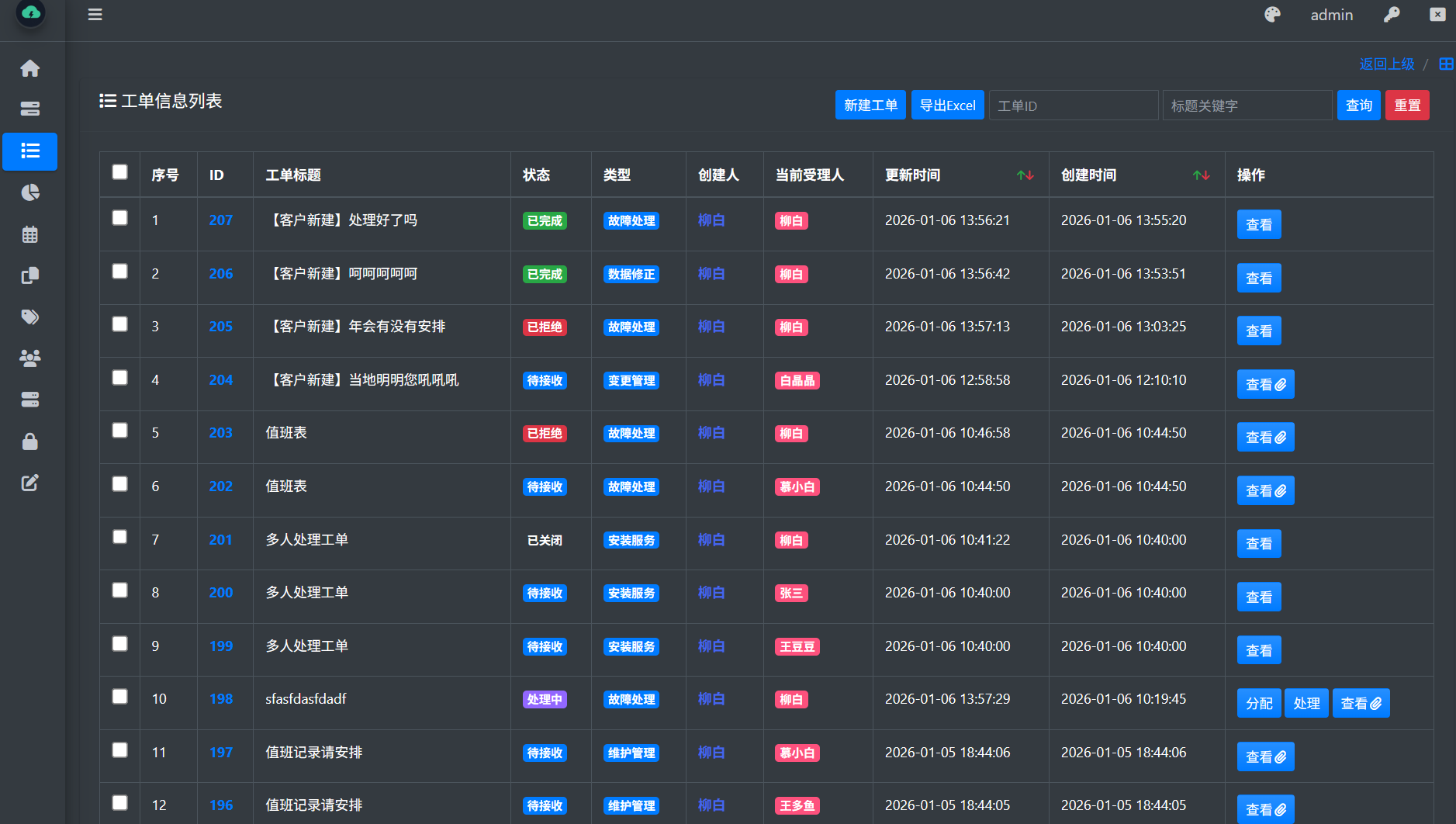Open the calendar section from the sidebar

click(30, 234)
